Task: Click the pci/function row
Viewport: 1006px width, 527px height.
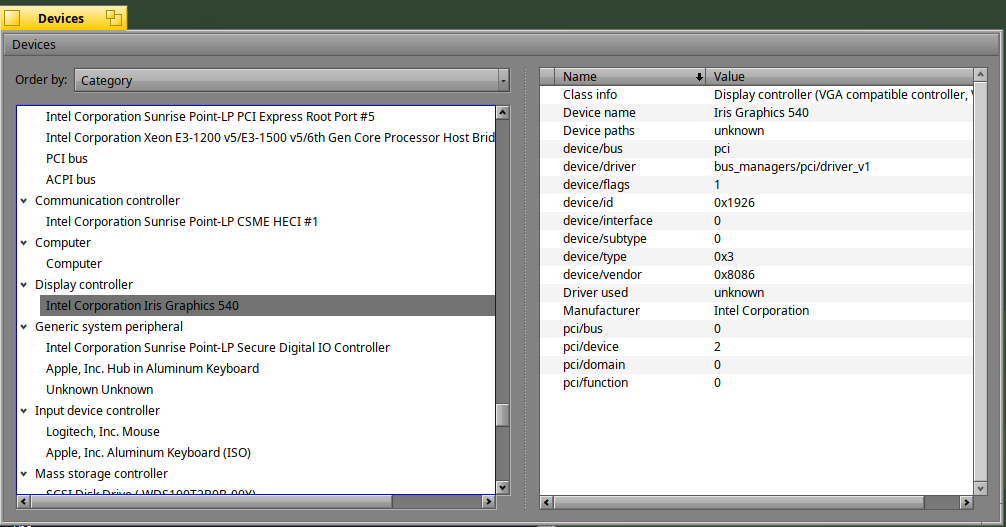Action: (x=756, y=382)
